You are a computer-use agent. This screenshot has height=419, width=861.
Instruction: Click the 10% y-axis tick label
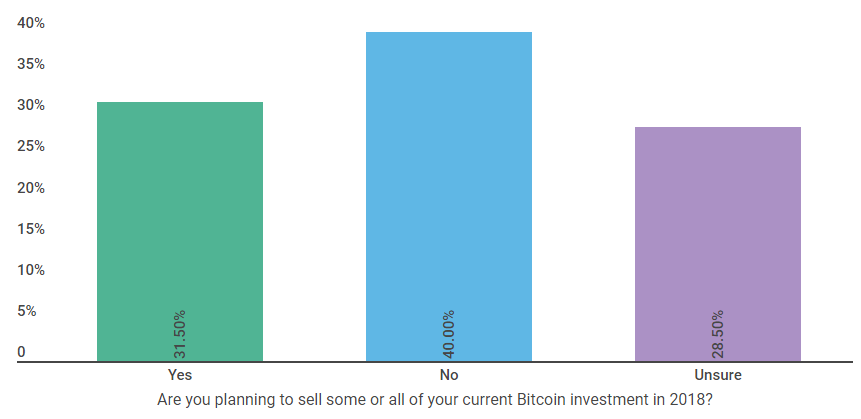click(x=31, y=270)
